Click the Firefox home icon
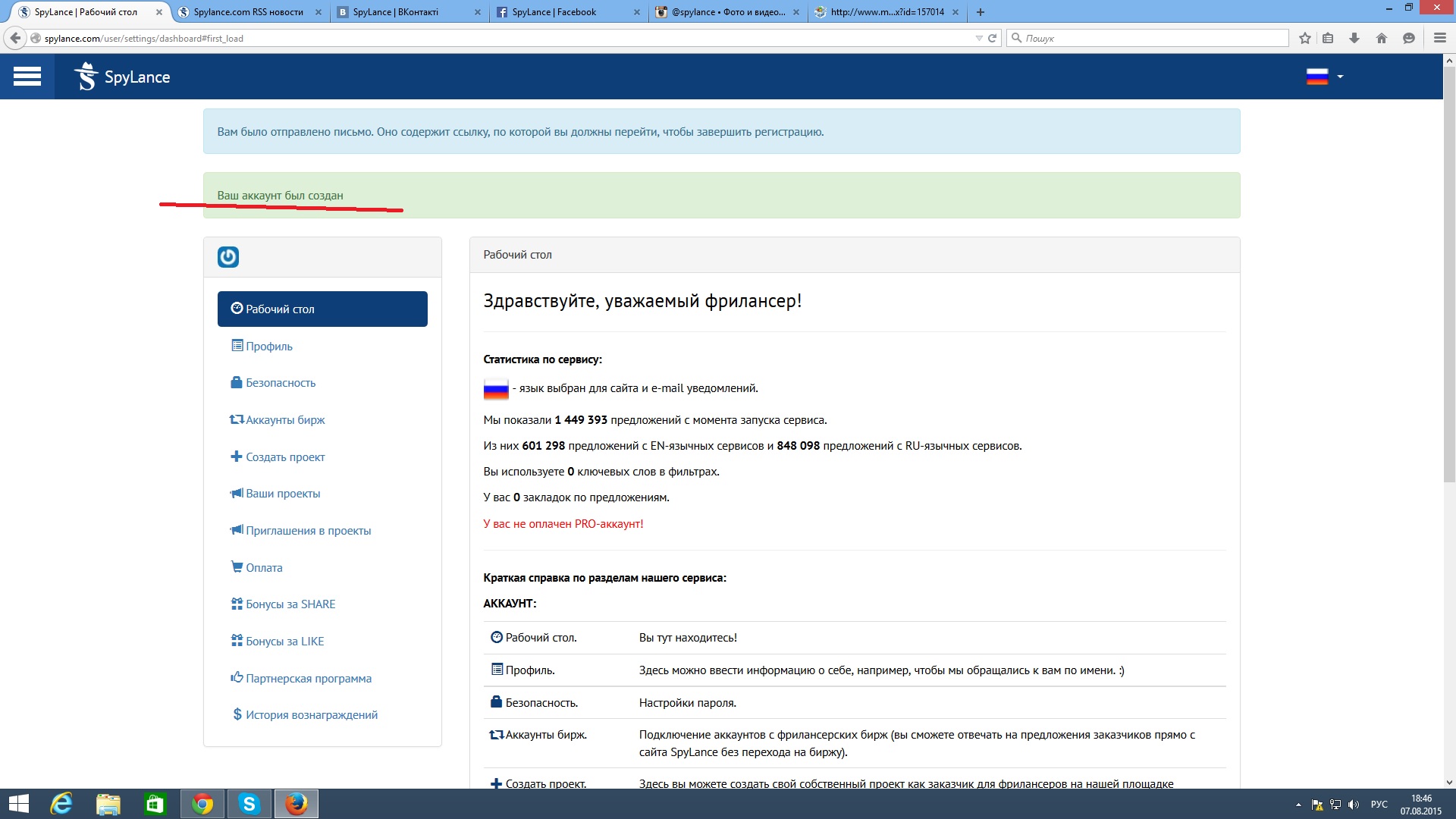The width and height of the screenshot is (1456, 819). 1382,38
